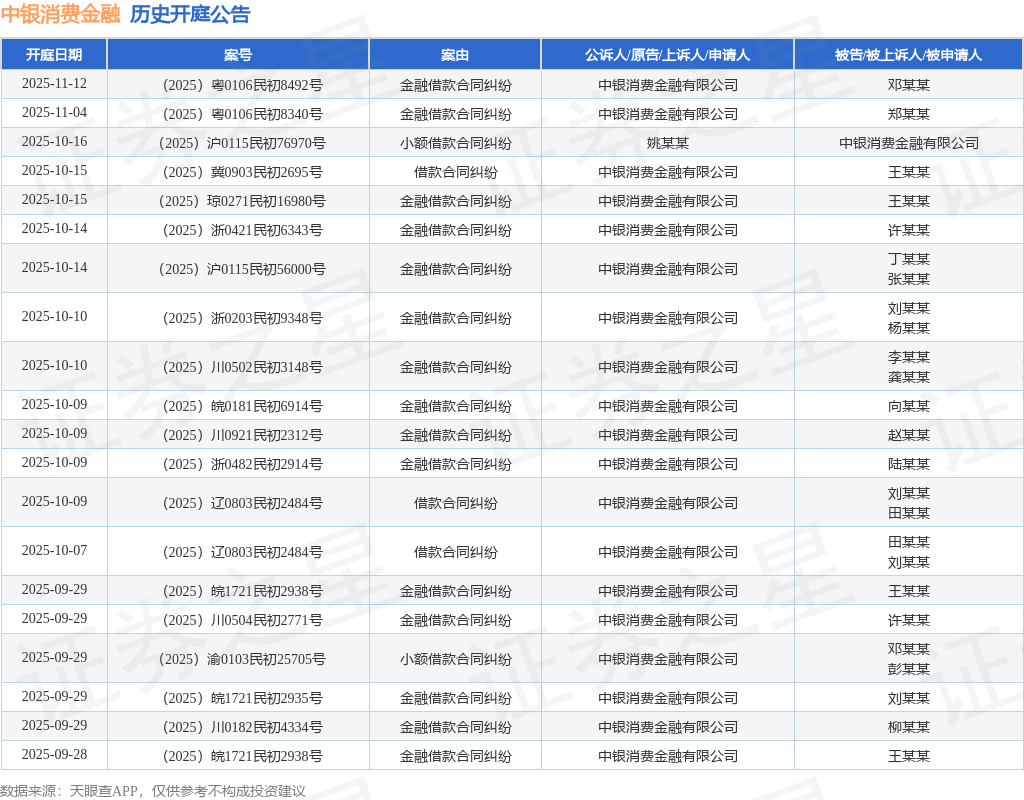Click defendant 向某某

point(908,406)
